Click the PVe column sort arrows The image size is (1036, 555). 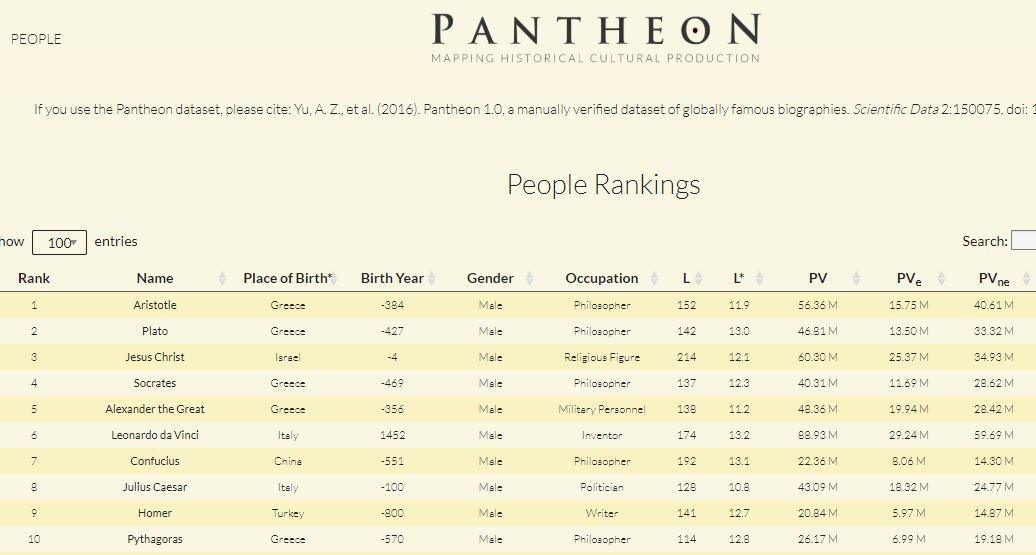tap(941, 278)
